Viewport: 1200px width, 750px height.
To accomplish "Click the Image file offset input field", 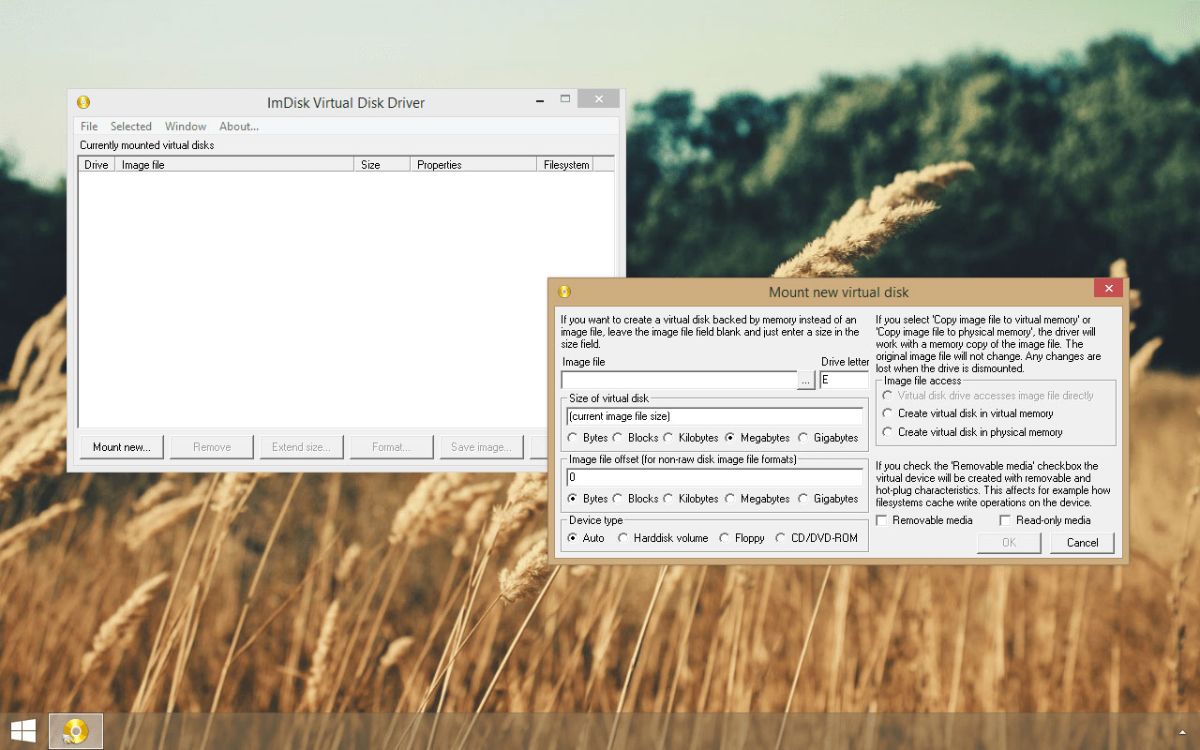I will click(x=714, y=477).
